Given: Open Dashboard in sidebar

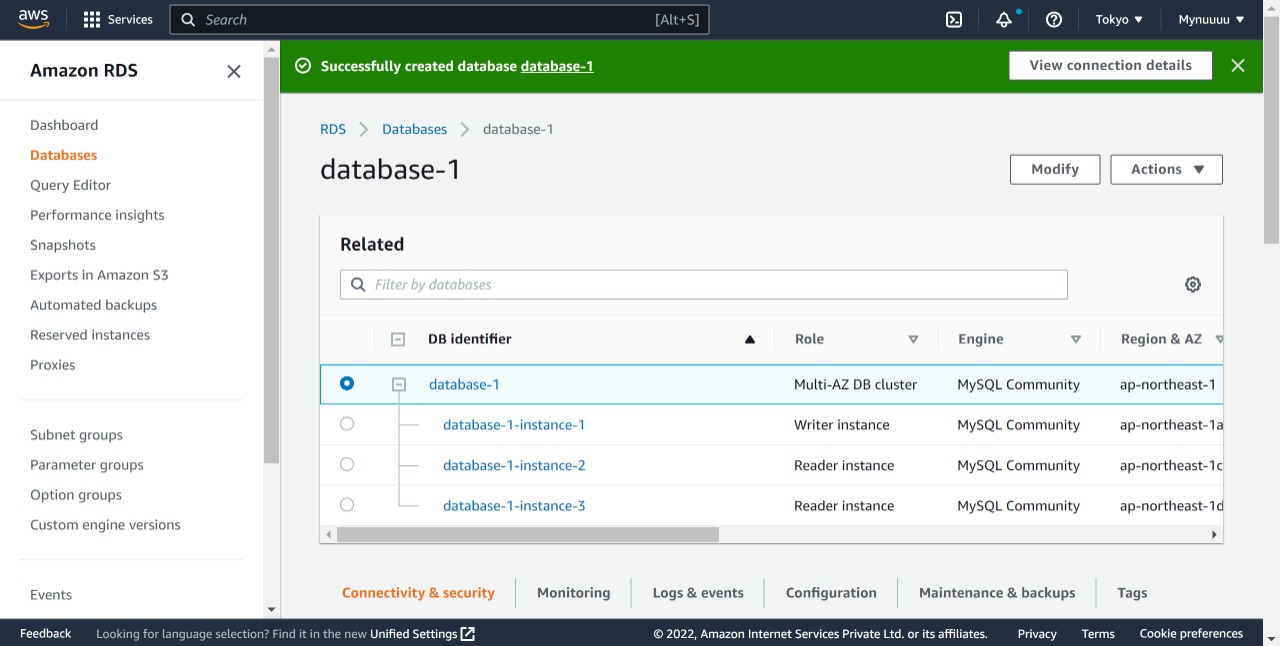Looking at the screenshot, I should pyautogui.click(x=64, y=125).
